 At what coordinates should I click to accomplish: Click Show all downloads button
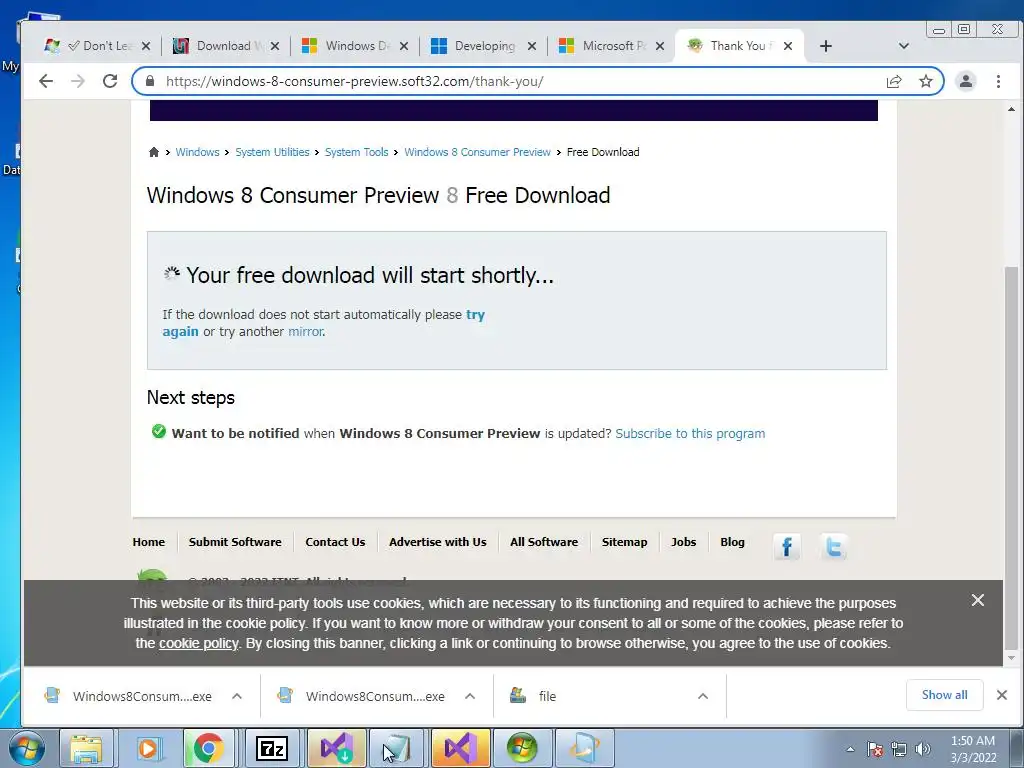[x=944, y=695]
